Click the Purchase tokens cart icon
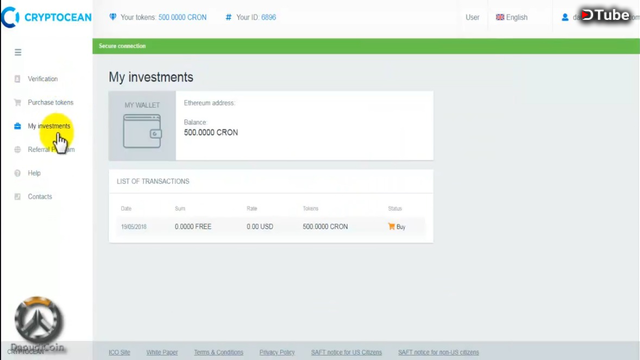 click(17, 102)
